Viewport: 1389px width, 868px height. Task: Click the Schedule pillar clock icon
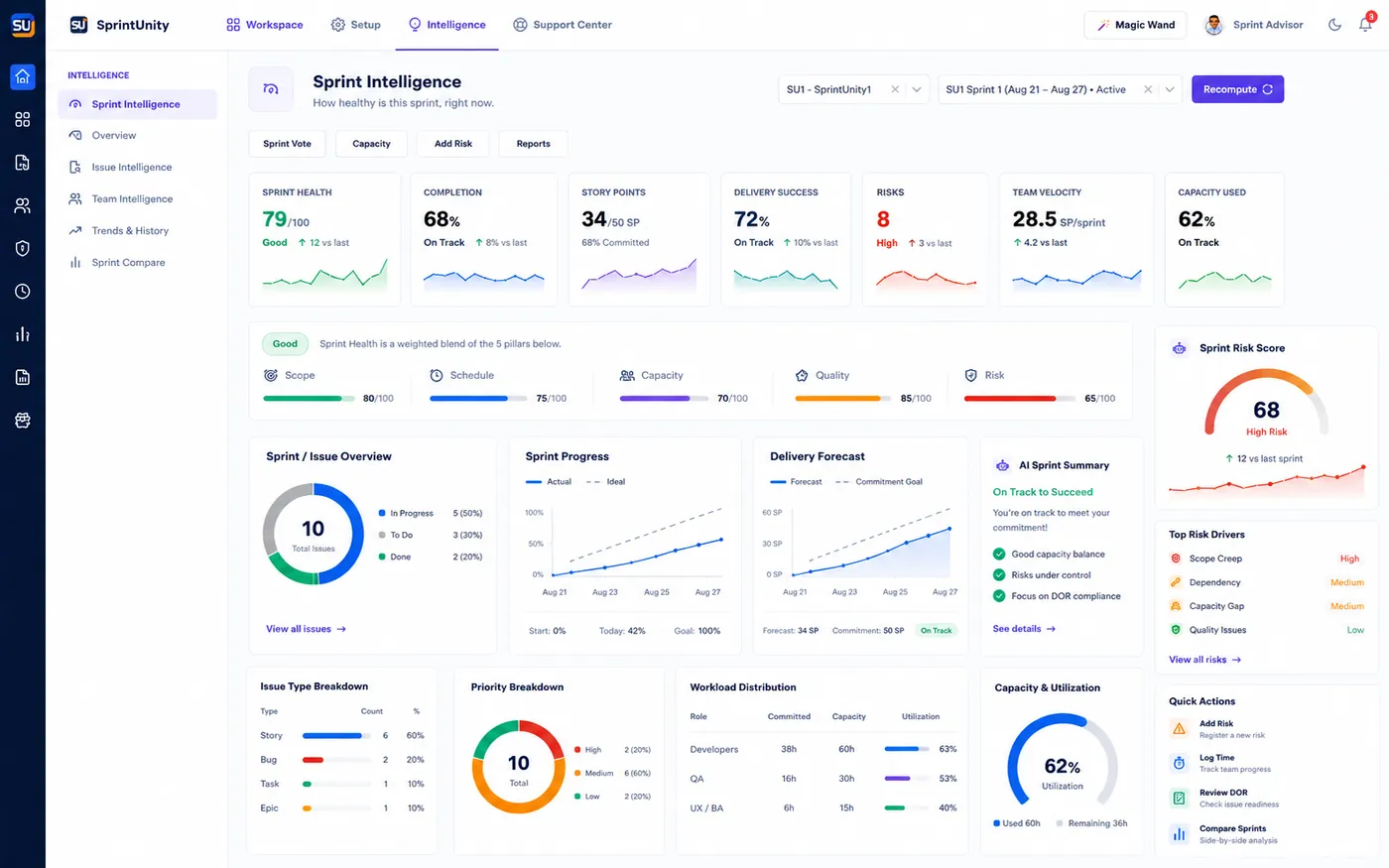click(x=437, y=375)
